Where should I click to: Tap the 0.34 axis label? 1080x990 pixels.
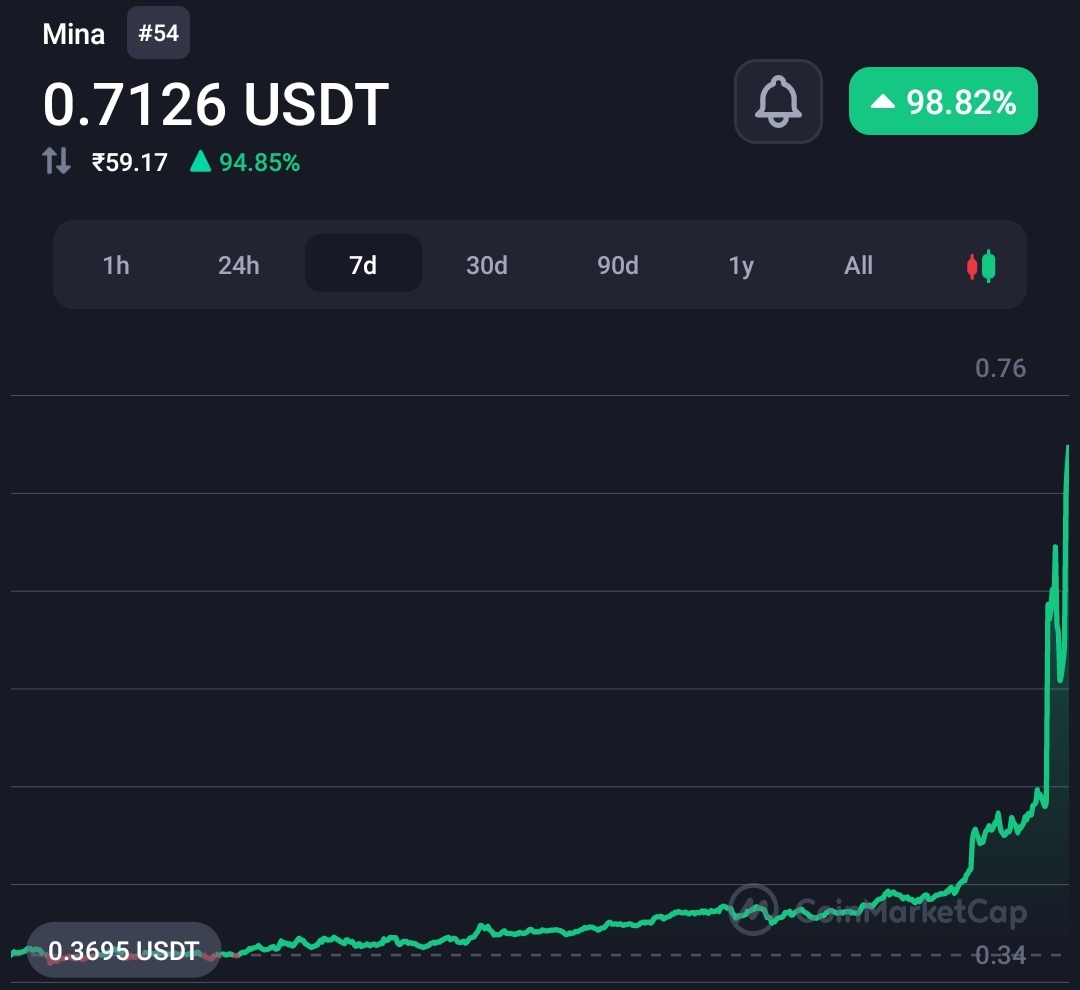point(1000,955)
